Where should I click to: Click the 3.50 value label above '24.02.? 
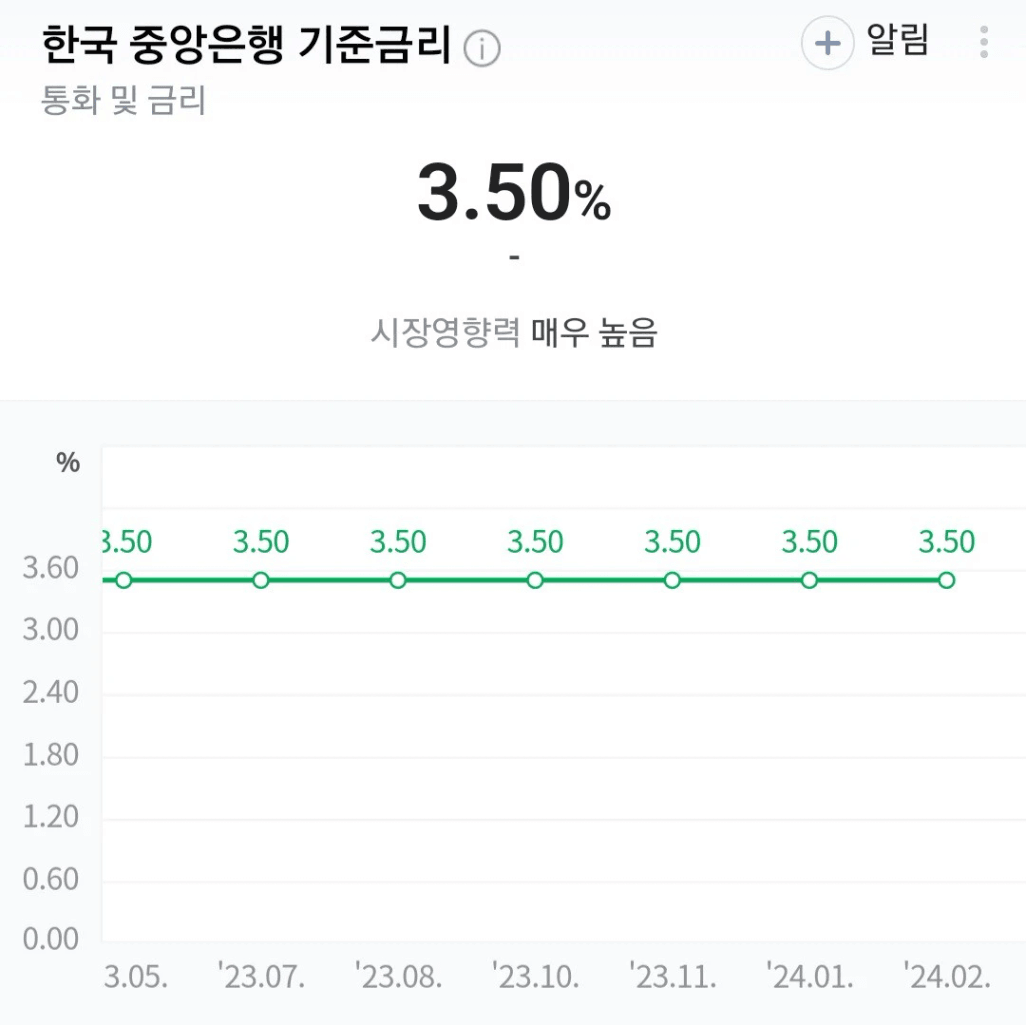point(946,542)
